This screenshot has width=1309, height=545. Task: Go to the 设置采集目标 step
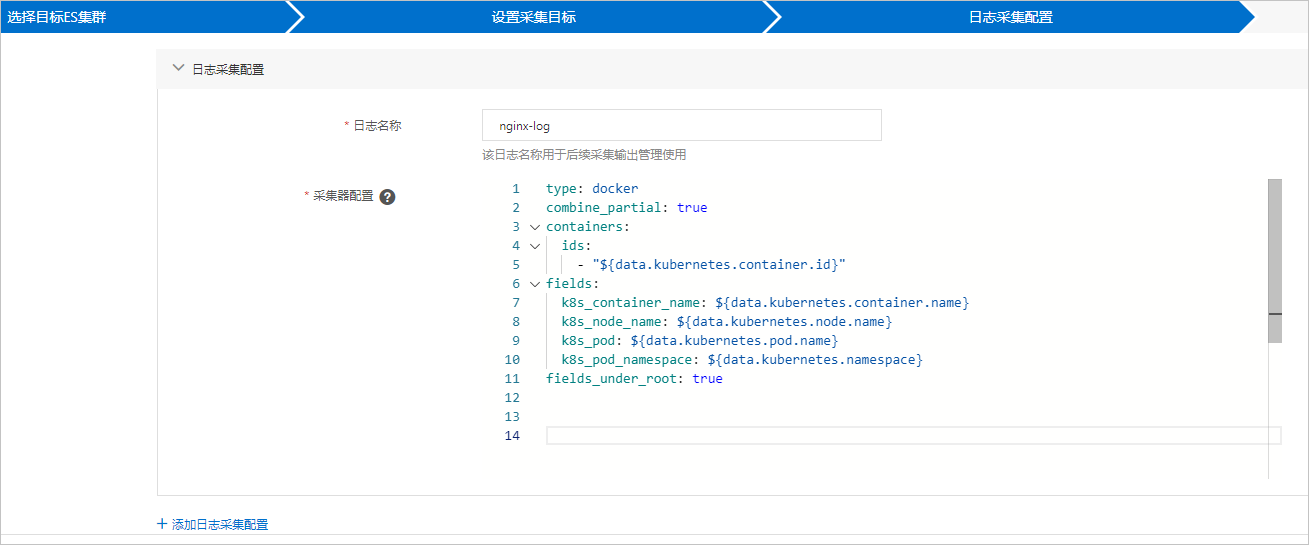534,17
